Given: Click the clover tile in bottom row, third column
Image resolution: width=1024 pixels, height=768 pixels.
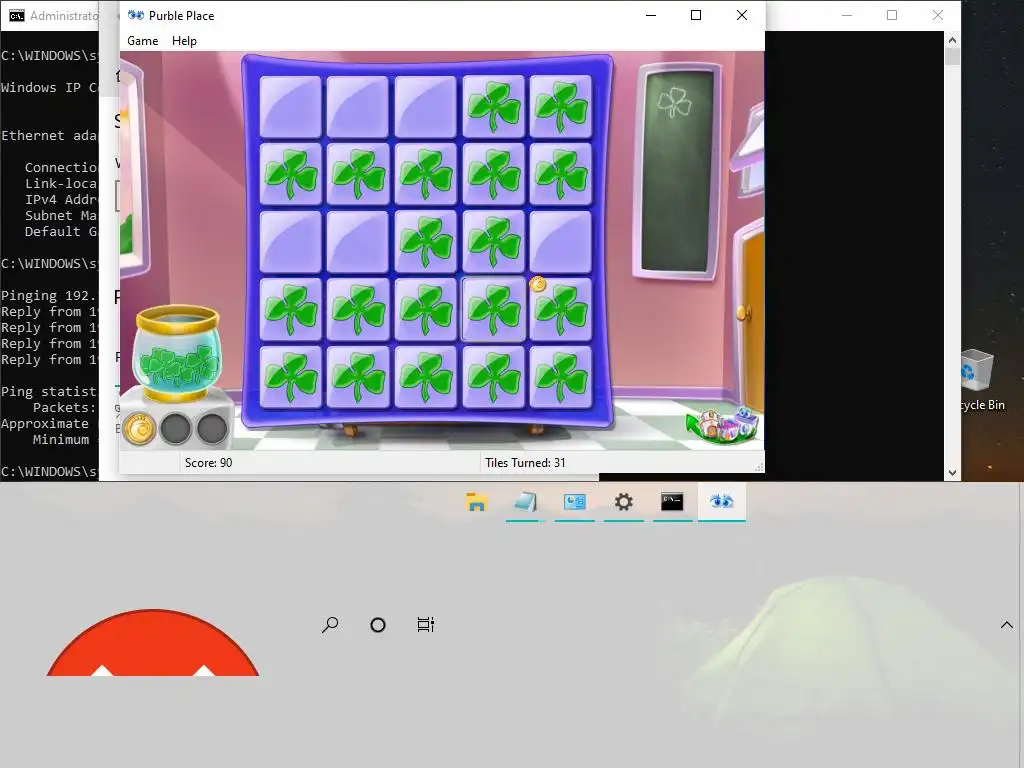Looking at the screenshot, I should click(426, 377).
